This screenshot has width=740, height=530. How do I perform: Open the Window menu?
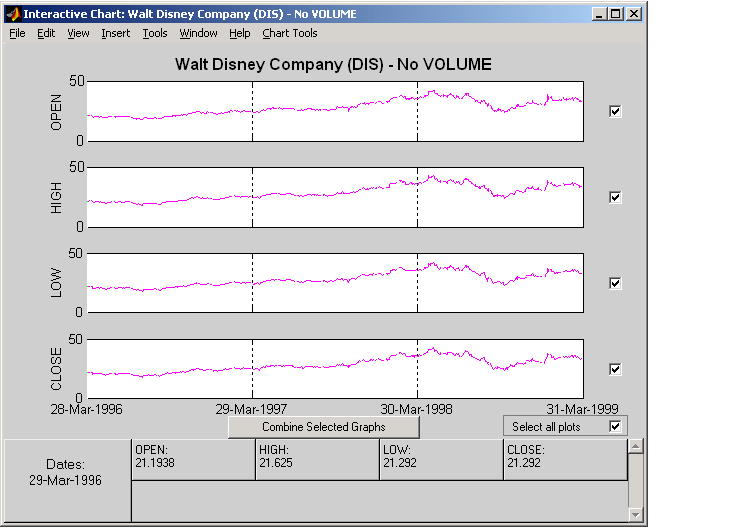(198, 33)
